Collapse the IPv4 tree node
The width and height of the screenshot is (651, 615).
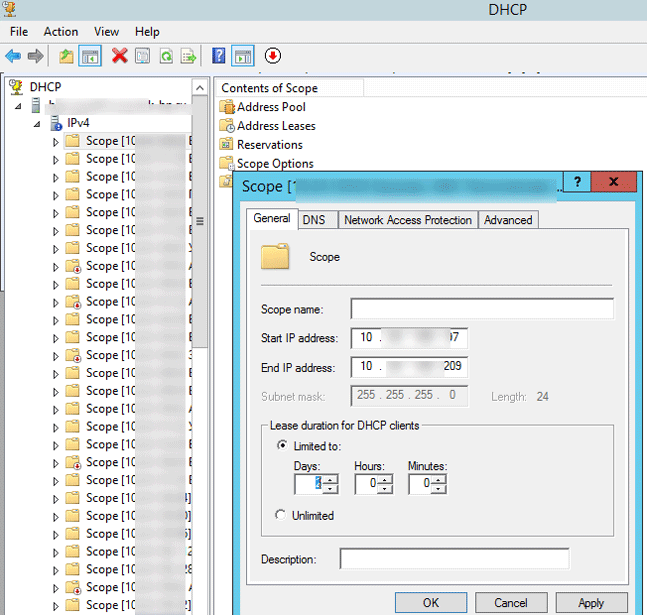click(x=37, y=124)
